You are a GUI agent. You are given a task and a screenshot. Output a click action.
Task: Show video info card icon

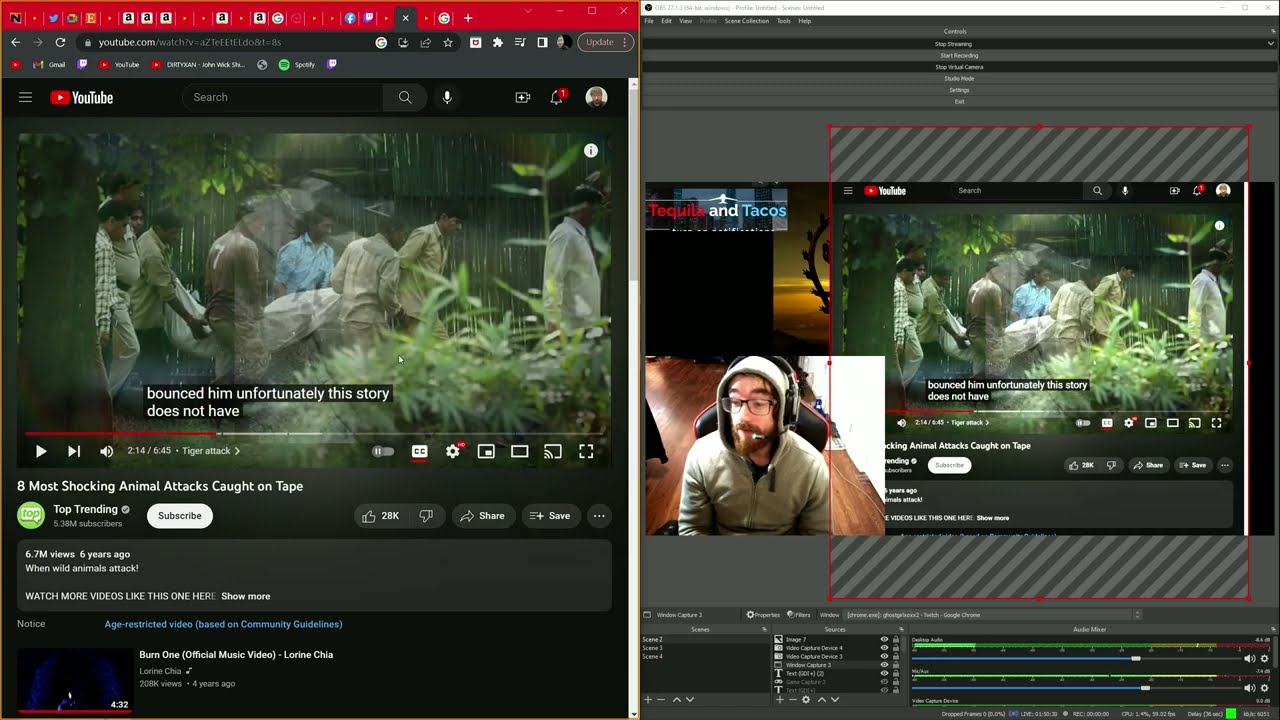tap(591, 150)
